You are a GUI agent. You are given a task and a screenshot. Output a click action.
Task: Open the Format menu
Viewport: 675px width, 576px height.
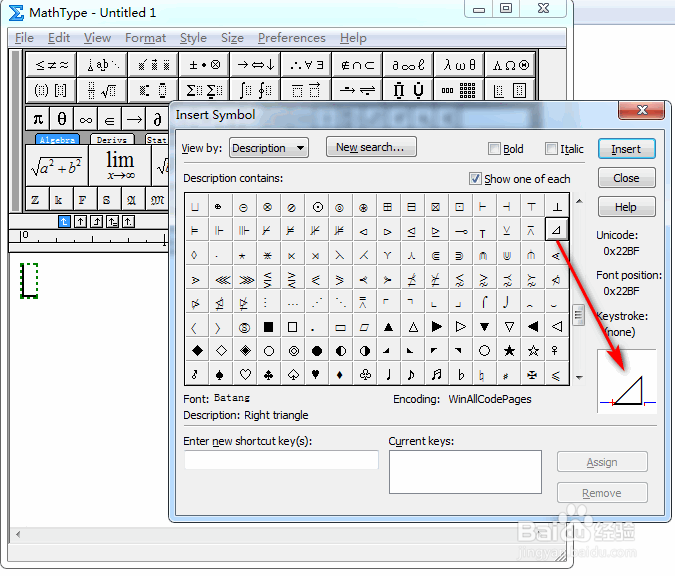pyautogui.click(x=146, y=38)
